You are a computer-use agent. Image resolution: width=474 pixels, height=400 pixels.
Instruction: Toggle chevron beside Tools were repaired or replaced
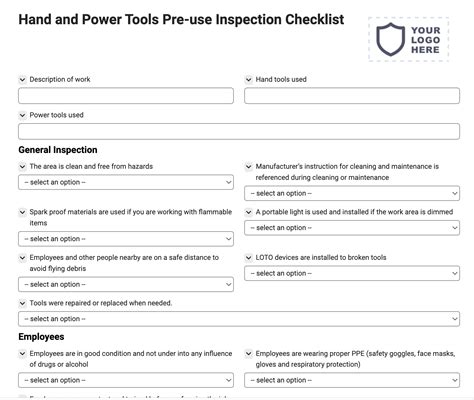[x=22, y=303]
